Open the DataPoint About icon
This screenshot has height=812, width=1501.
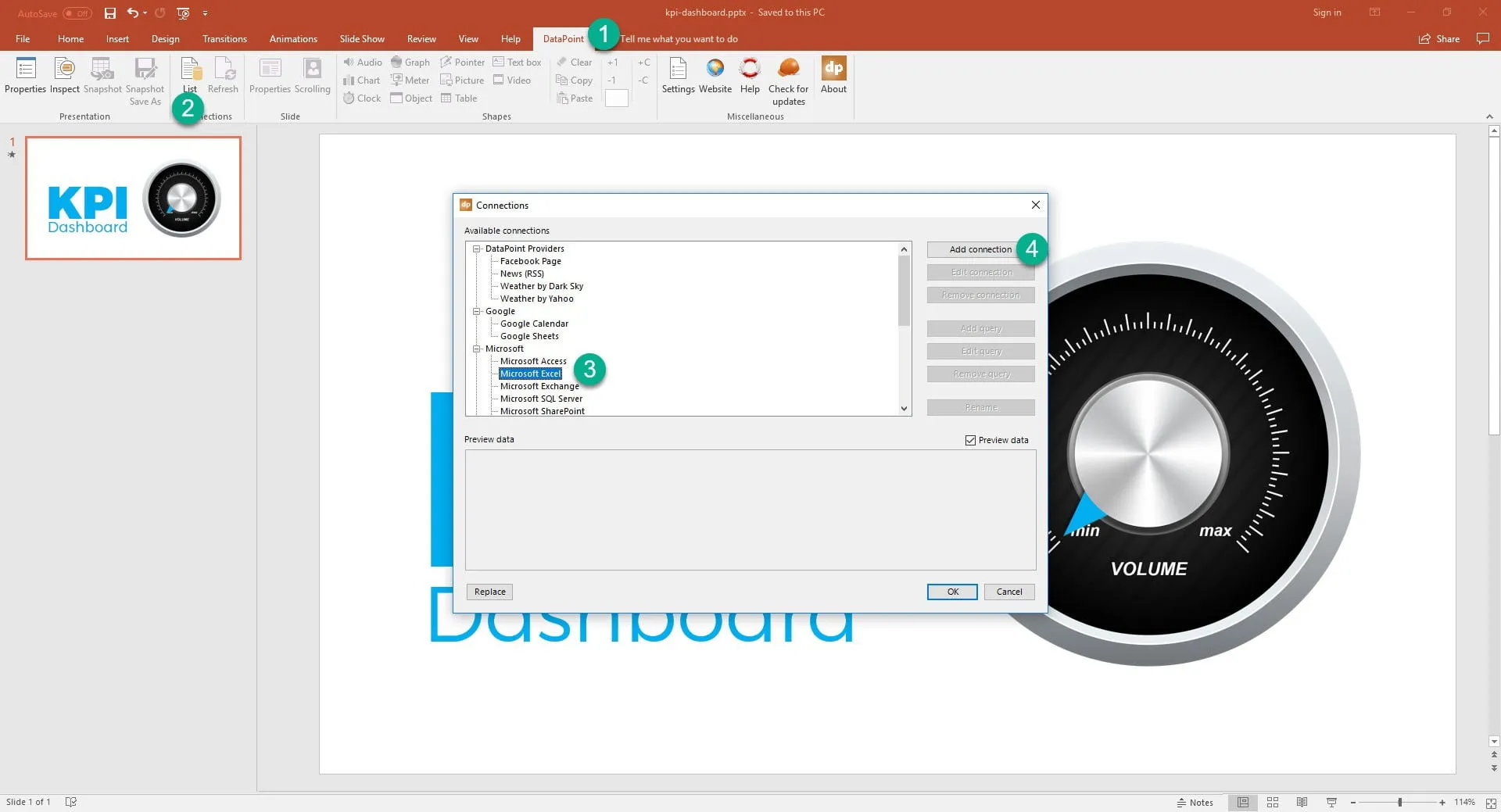(833, 70)
